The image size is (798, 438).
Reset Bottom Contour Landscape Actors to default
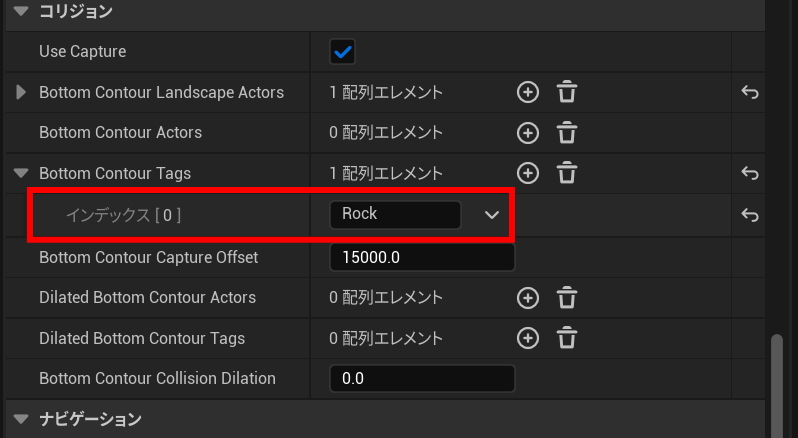click(750, 93)
